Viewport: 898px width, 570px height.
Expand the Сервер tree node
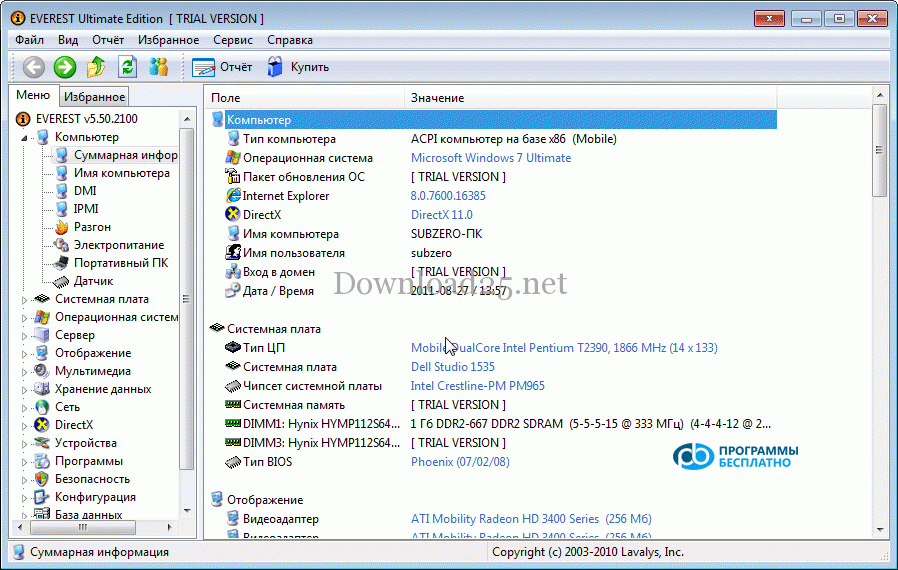(x=24, y=336)
